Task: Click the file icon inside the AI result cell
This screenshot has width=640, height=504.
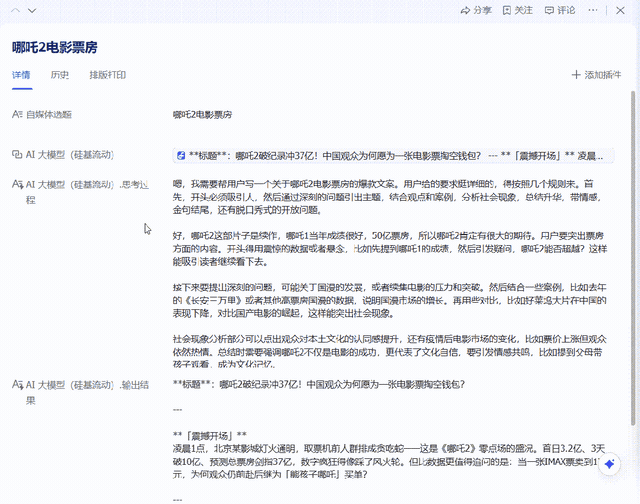Action: point(181,155)
